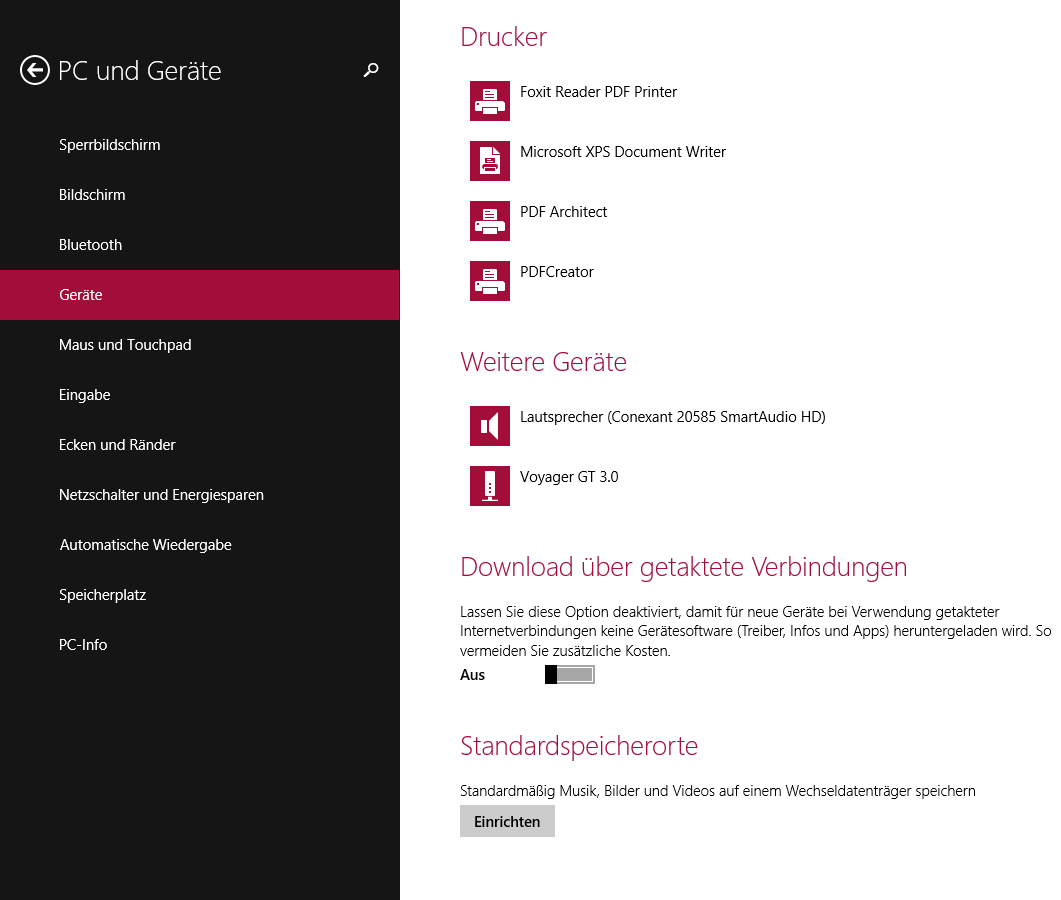
Task: Go to Bildschirm settings
Action: coord(92,195)
